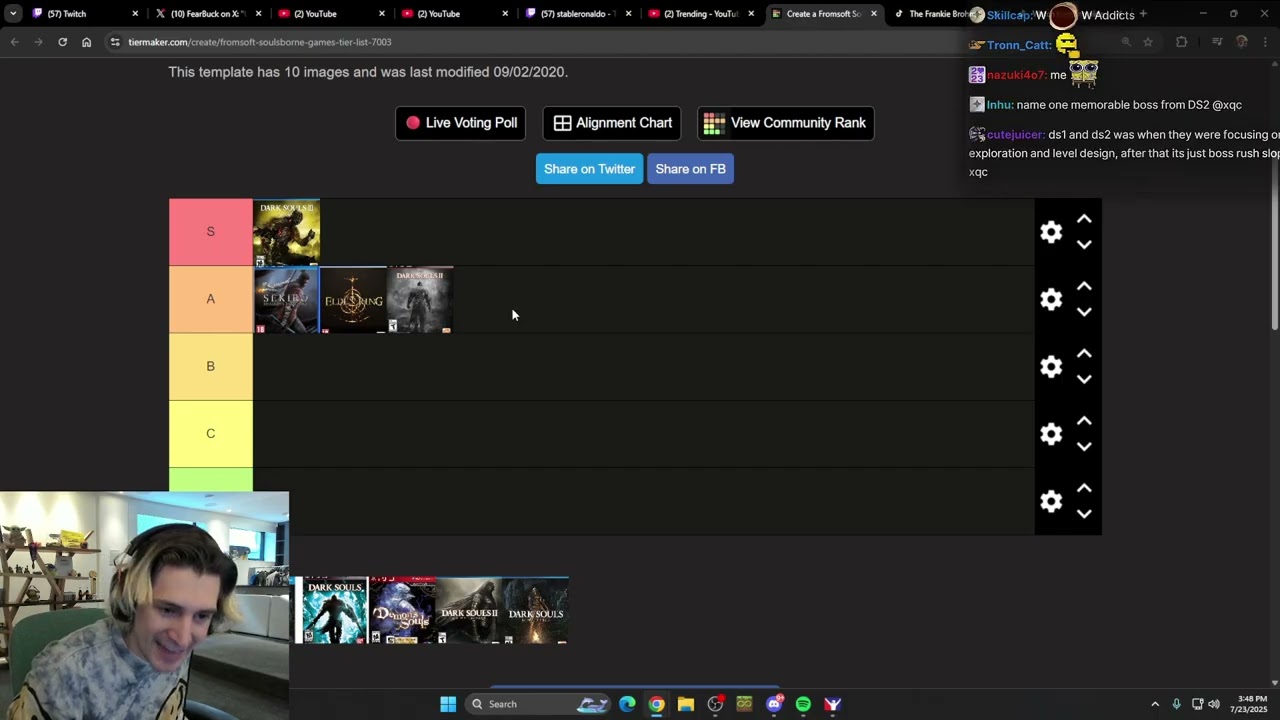Click the tiermaker.com address bar URL
Image resolution: width=1280 pixels, height=720 pixels.
(260, 42)
